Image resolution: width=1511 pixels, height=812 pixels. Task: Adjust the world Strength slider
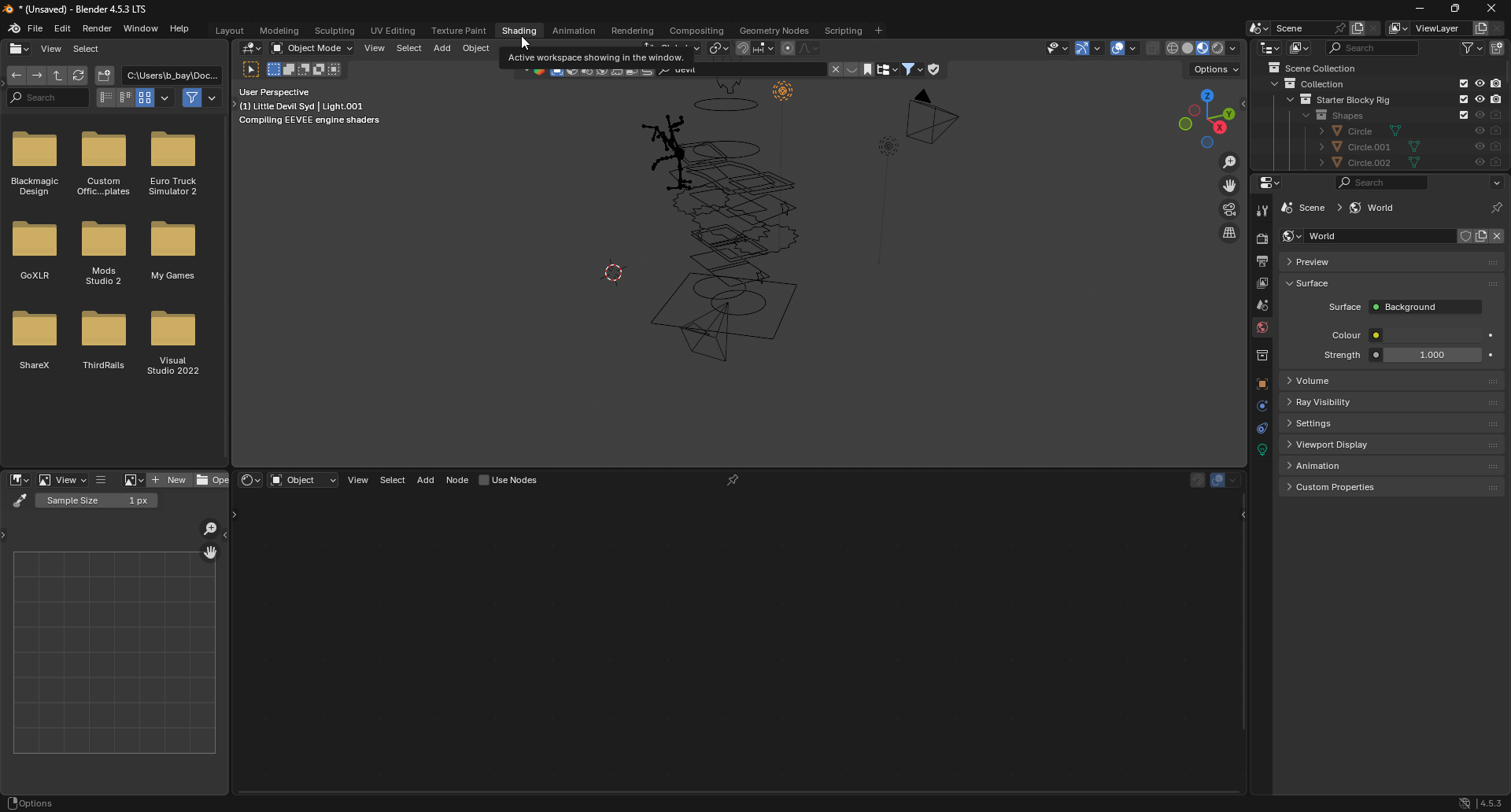(1432, 355)
